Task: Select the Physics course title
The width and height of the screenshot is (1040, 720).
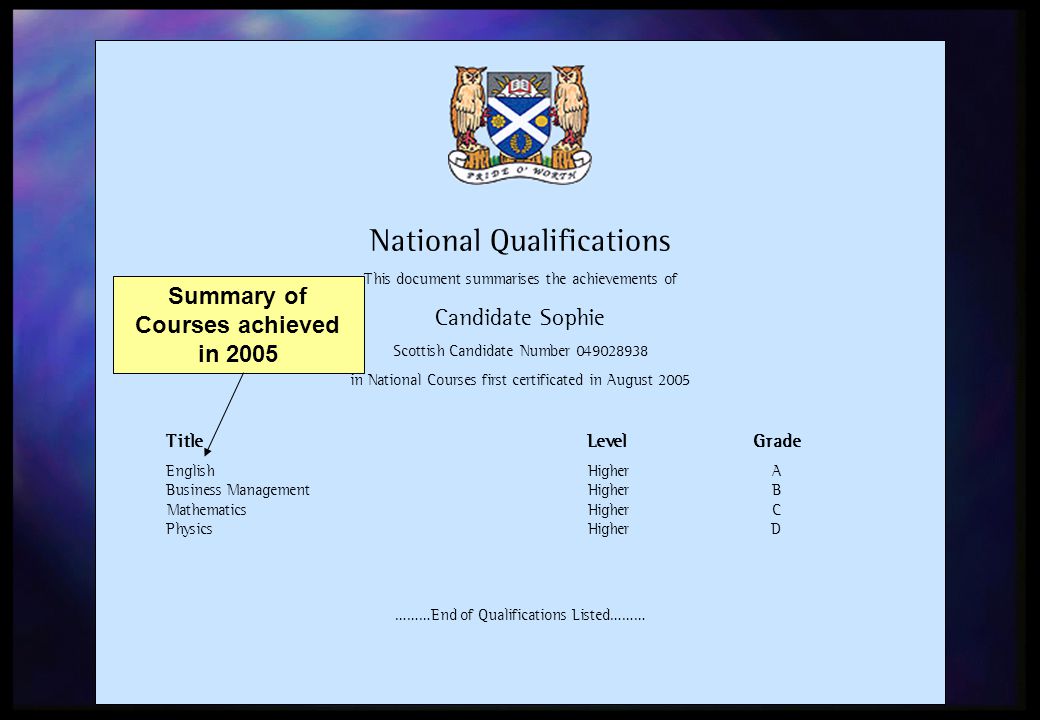Action: point(189,529)
